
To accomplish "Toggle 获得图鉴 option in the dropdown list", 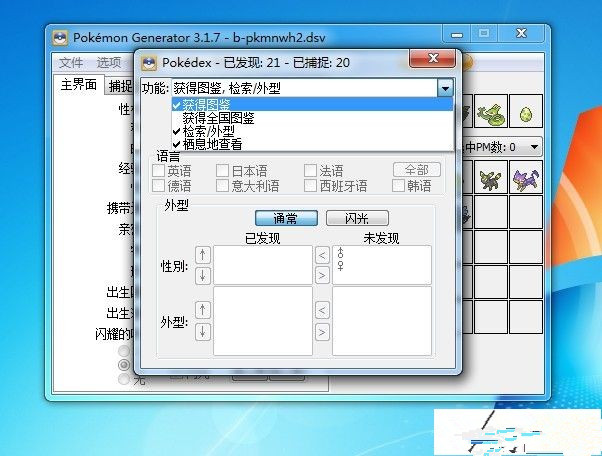I will [x=313, y=104].
